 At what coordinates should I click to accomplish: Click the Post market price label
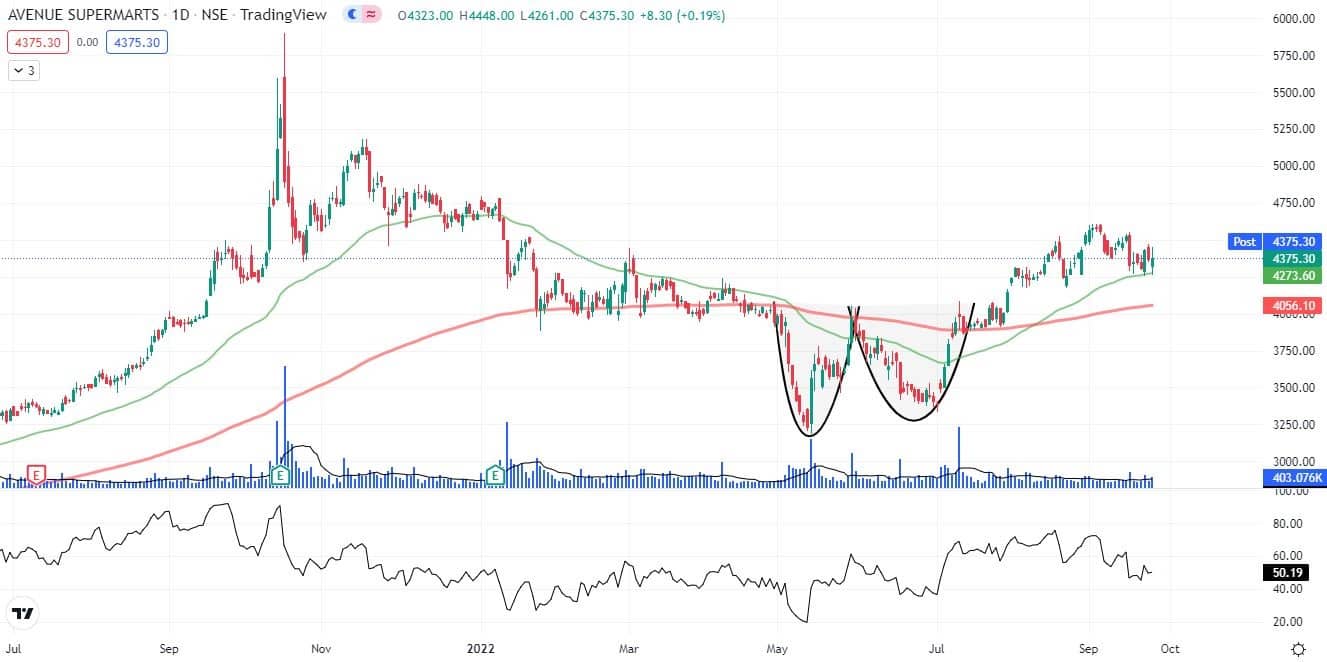coord(1244,241)
